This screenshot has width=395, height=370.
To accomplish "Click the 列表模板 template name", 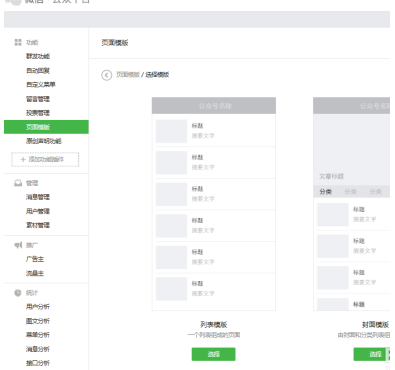I will [x=214, y=325].
